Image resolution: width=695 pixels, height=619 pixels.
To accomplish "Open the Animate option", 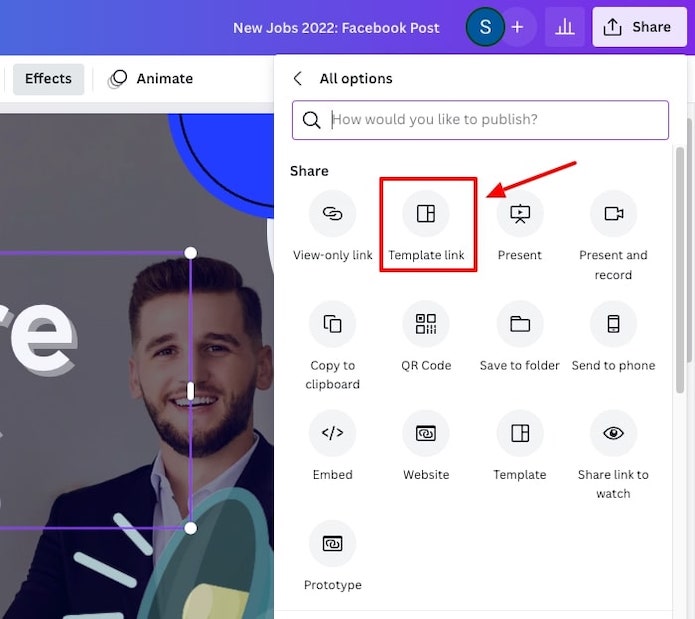I will 151,79.
